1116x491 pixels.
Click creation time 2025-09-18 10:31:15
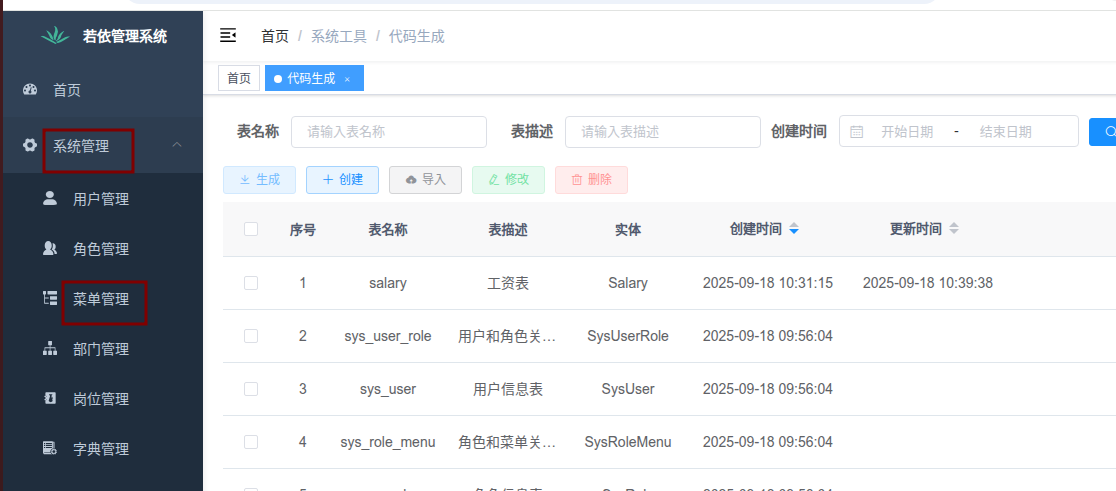tap(767, 283)
